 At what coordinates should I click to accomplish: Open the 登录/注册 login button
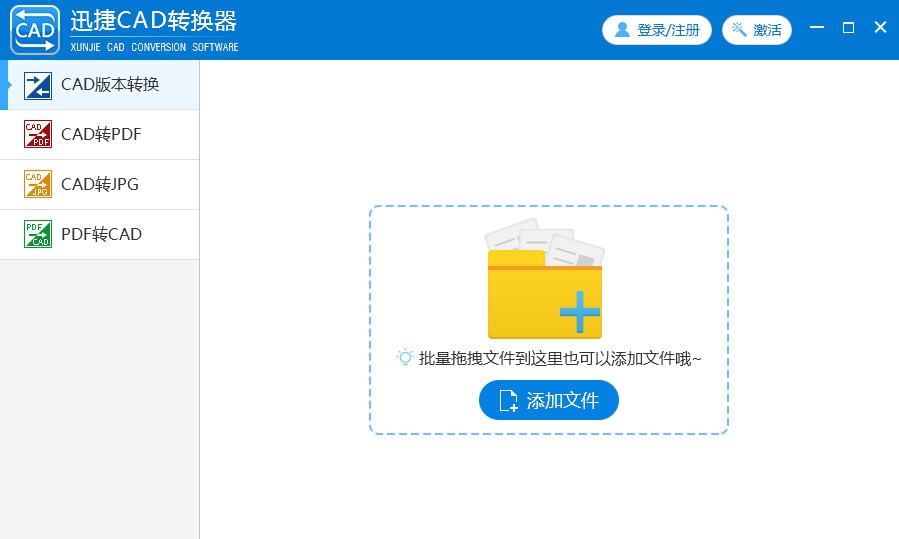[x=656, y=30]
